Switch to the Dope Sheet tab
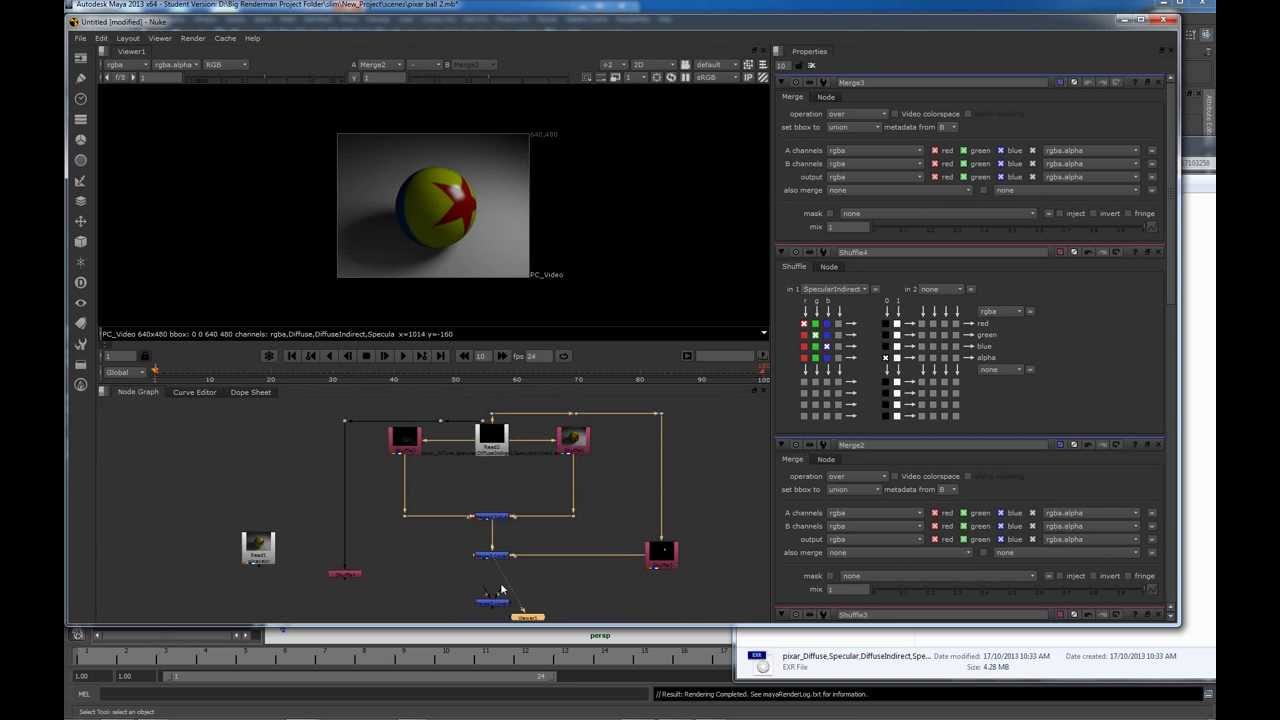Screen dimensions: 1280x720 (250, 392)
